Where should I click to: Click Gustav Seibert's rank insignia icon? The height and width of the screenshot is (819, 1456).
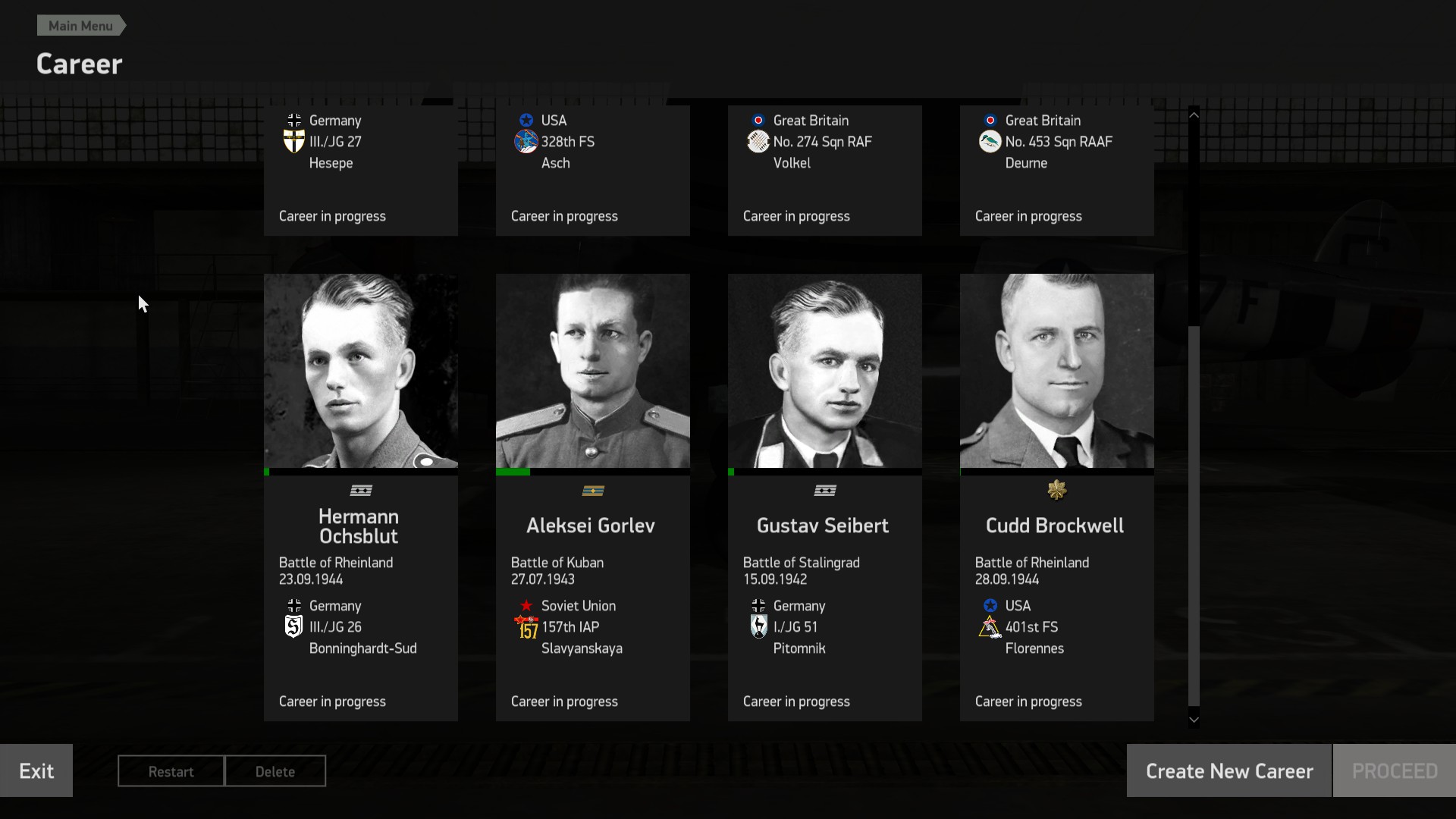(825, 491)
